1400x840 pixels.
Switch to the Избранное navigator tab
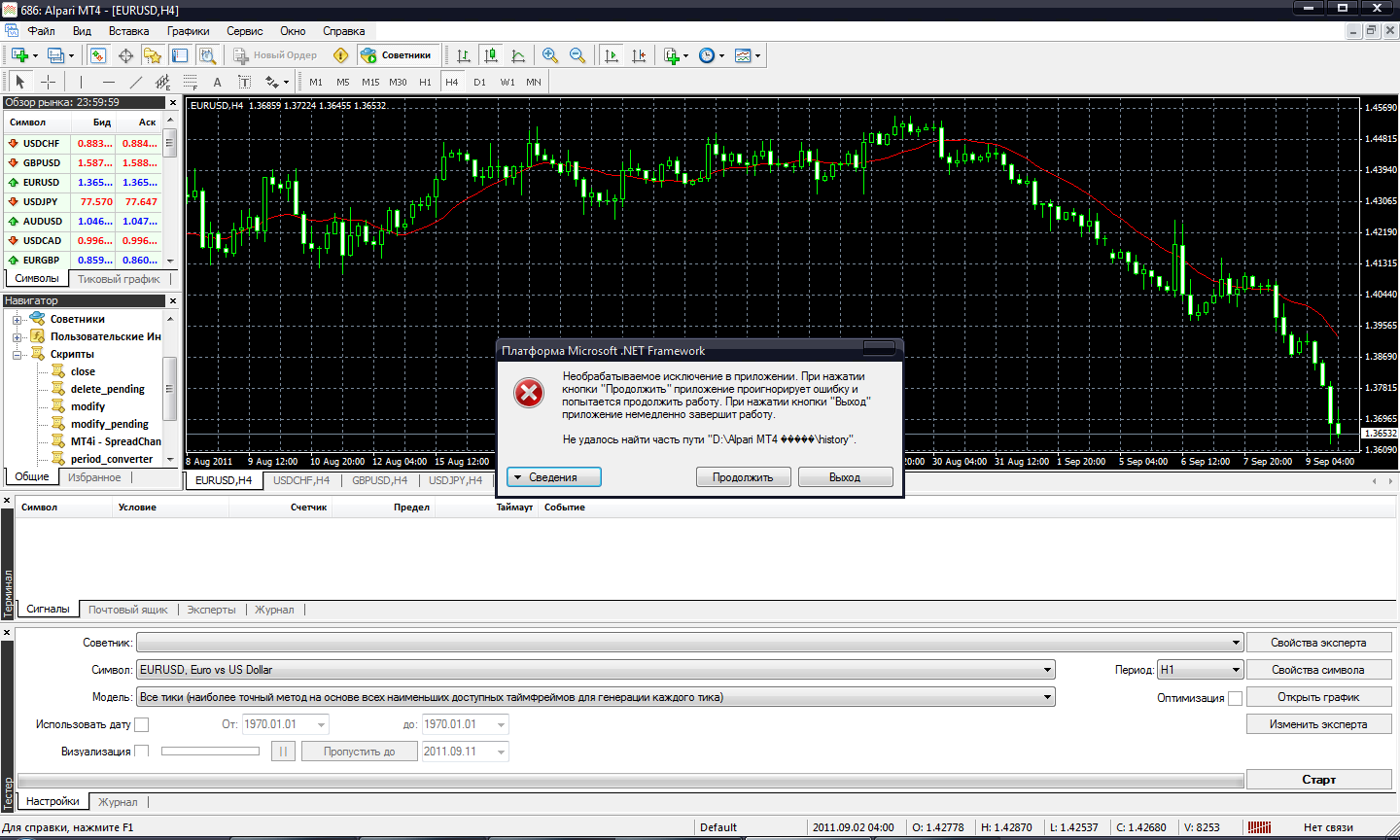[94, 477]
